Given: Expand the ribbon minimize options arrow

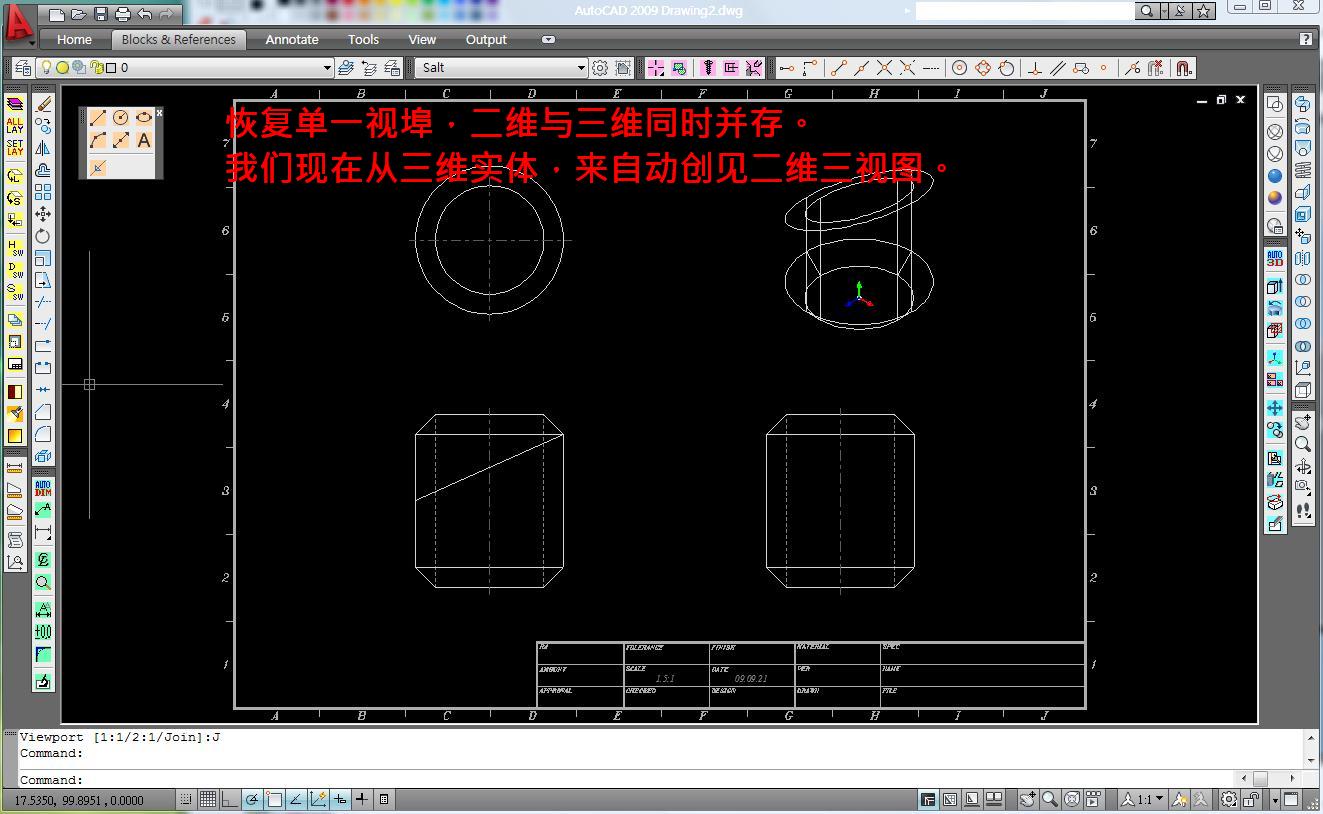Looking at the screenshot, I should tap(548, 40).
